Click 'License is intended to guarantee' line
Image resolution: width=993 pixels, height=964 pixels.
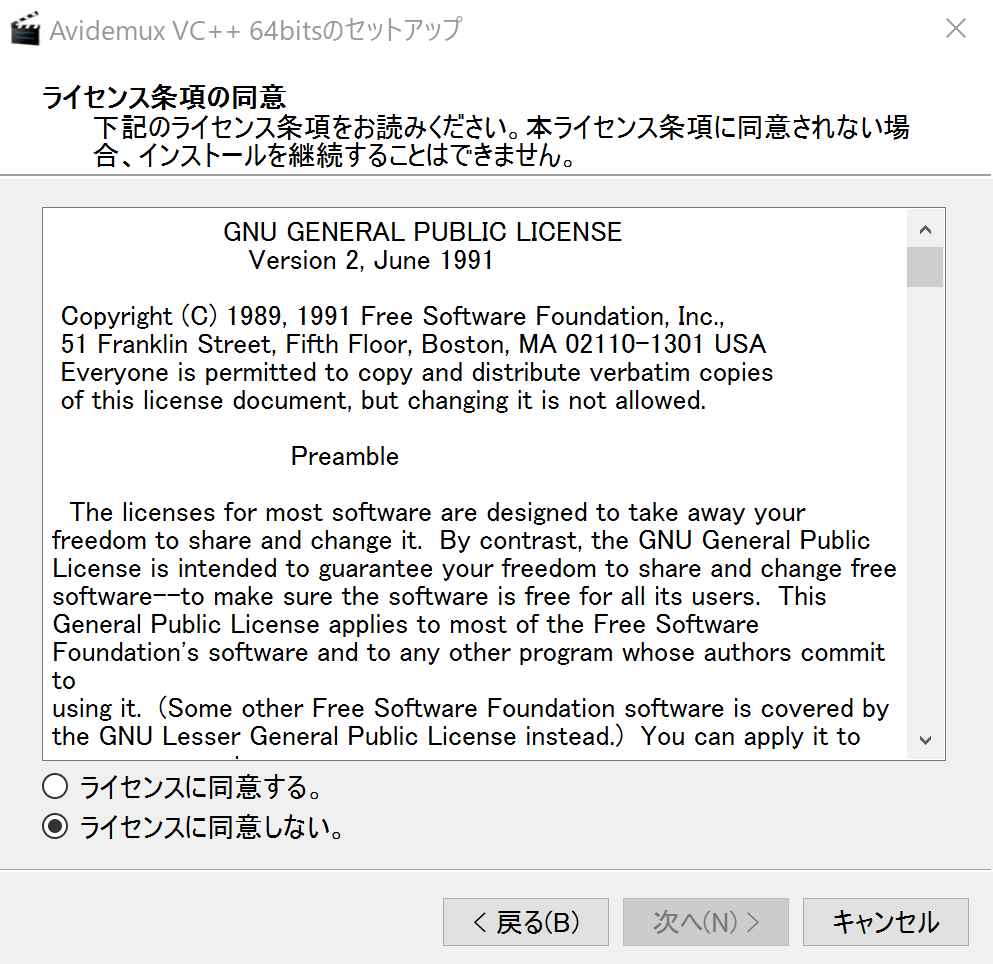[474, 568]
